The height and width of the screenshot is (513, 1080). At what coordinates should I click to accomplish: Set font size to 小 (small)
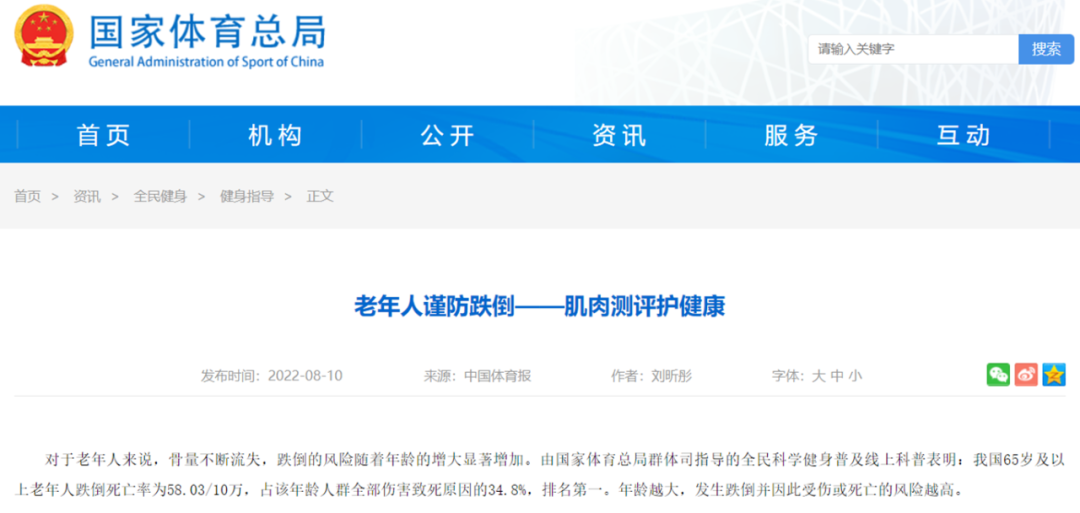(x=855, y=376)
